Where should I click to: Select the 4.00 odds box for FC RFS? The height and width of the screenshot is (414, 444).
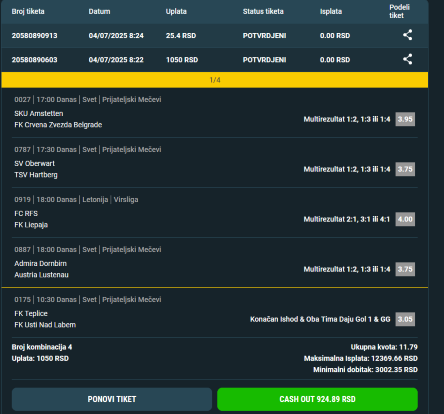pyautogui.click(x=405, y=219)
